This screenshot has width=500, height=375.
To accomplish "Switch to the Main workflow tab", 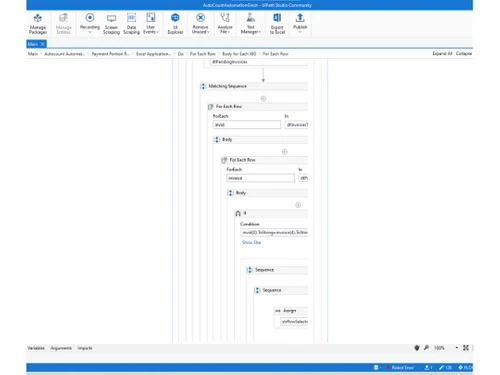I will [33, 44].
